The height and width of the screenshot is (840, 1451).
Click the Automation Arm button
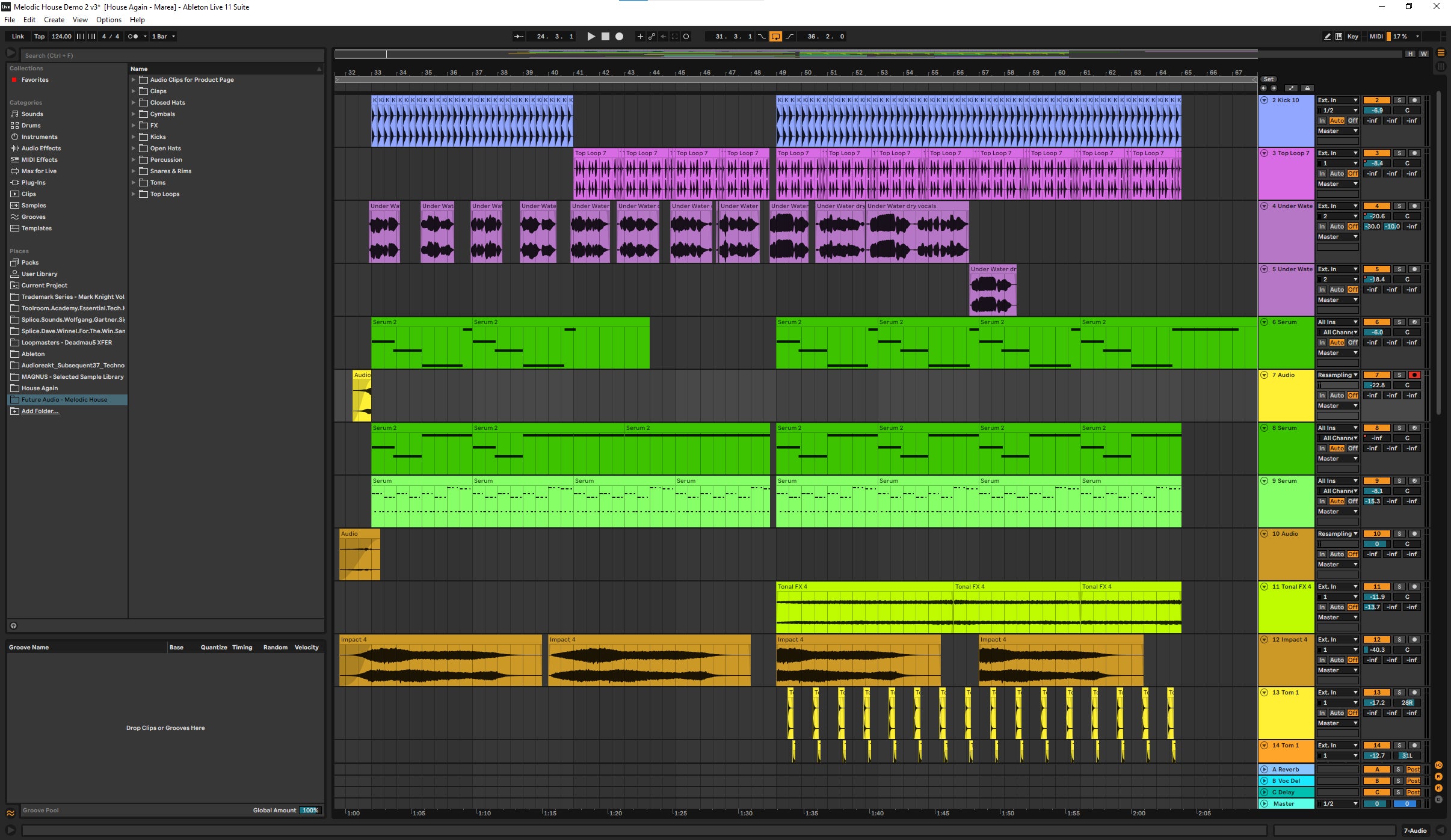tap(652, 37)
